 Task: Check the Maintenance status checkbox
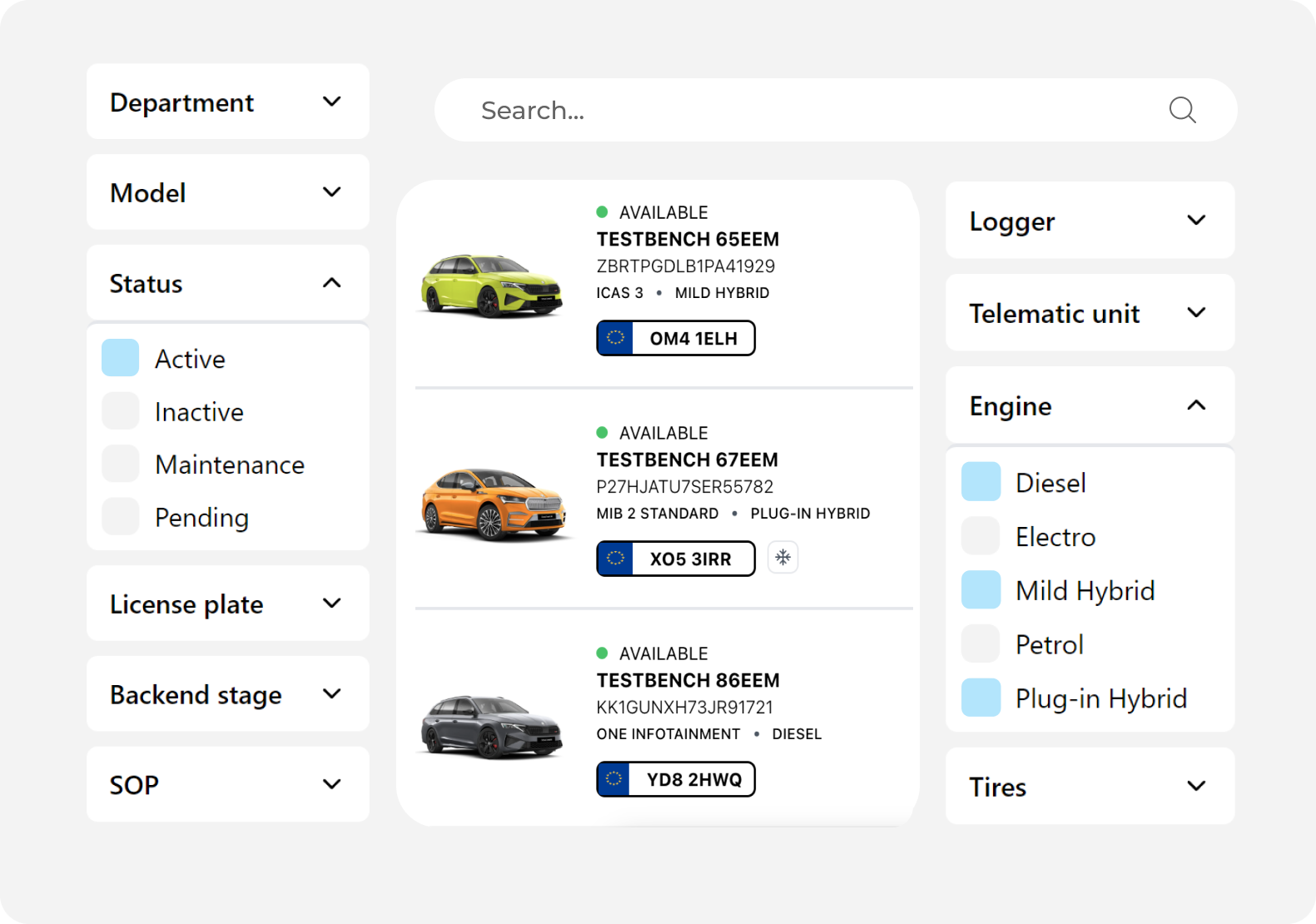click(x=121, y=464)
